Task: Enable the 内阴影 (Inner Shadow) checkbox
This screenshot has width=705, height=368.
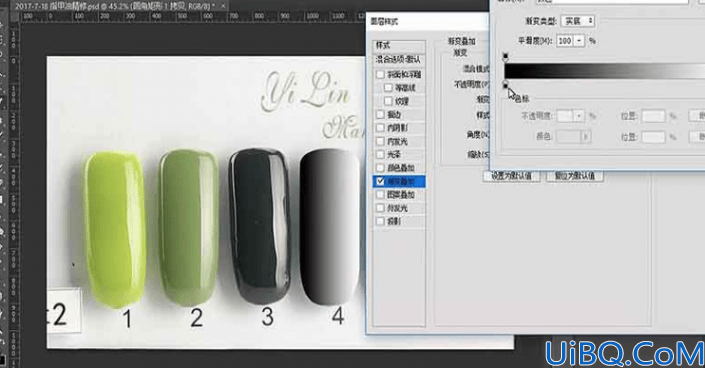Action: click(x=380, y=128)
